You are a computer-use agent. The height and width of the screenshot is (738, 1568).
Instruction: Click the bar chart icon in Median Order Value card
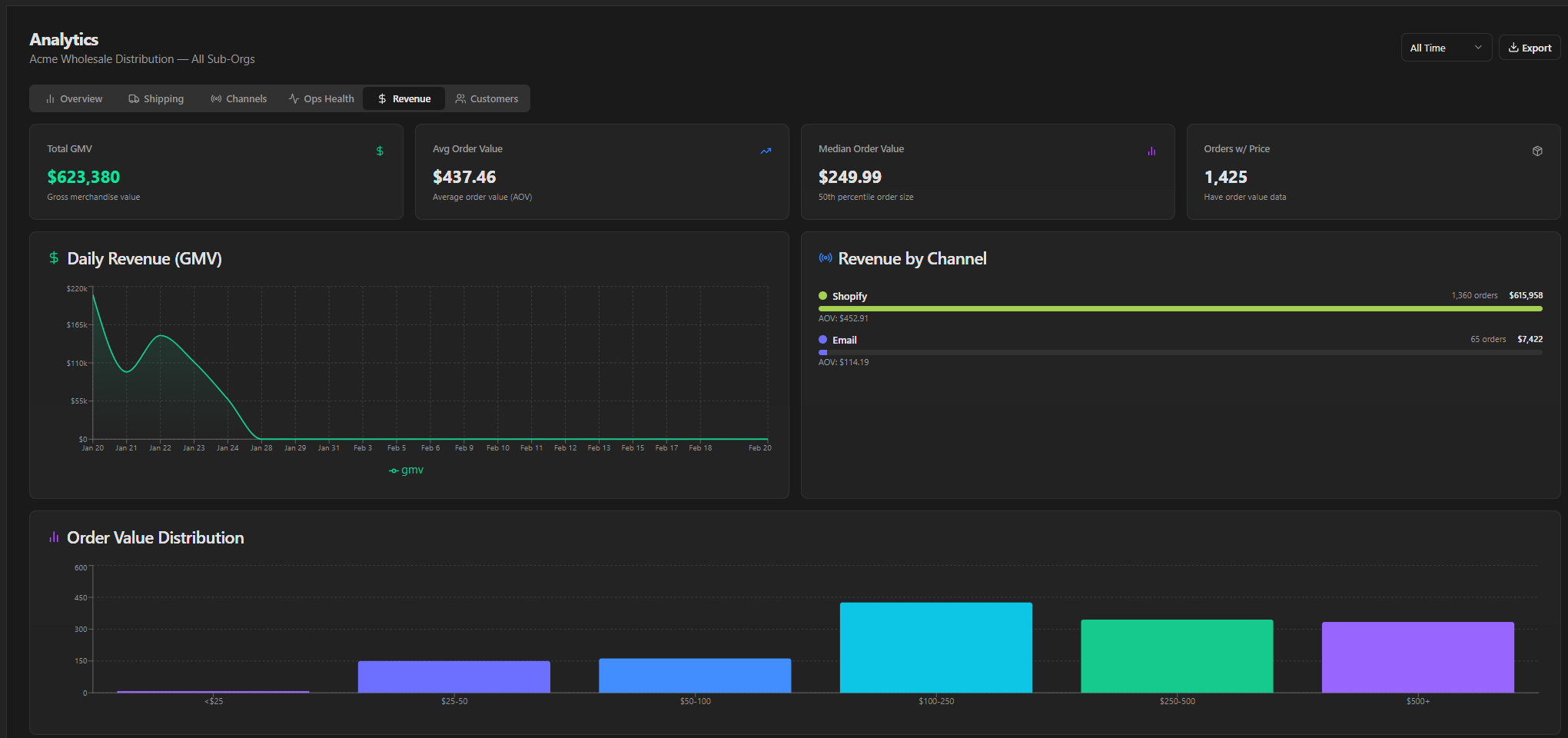1151,151
